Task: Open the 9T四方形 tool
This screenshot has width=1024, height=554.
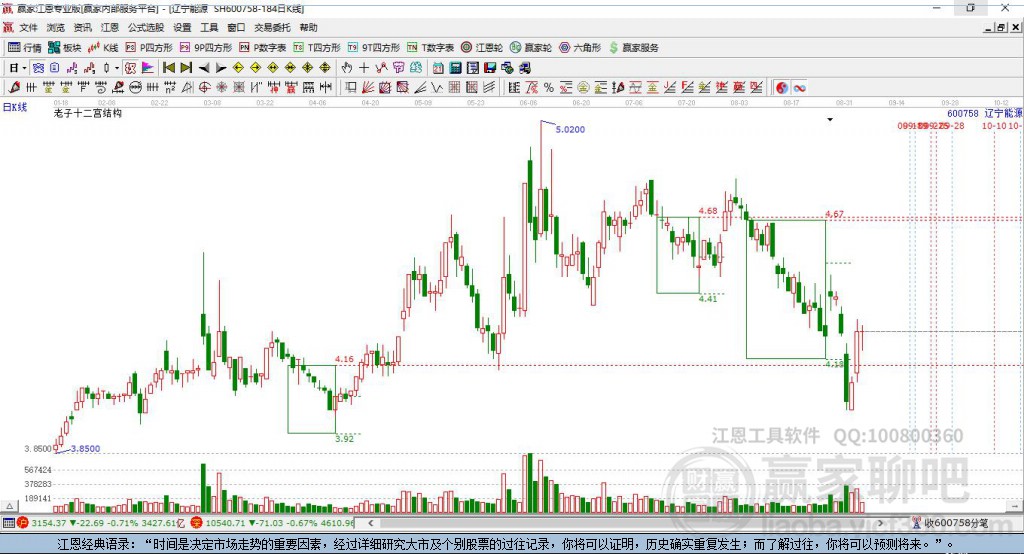Action: tap(374, 48)
